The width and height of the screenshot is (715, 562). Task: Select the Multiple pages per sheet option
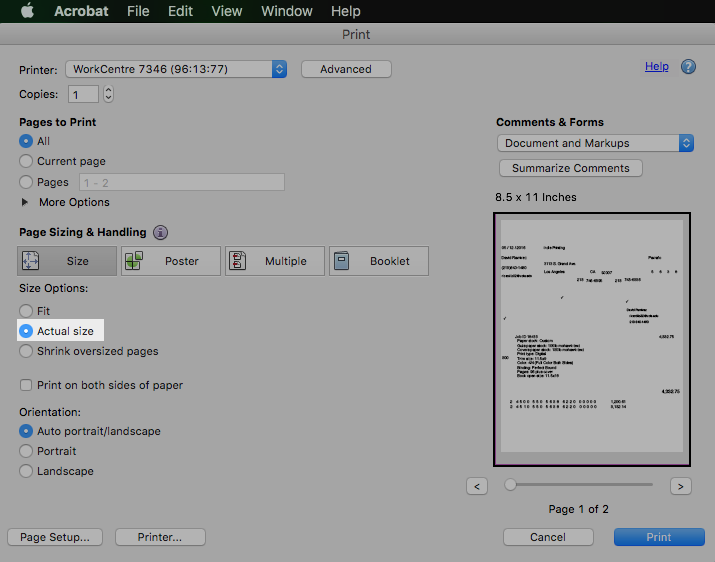(x=275, y=261)
